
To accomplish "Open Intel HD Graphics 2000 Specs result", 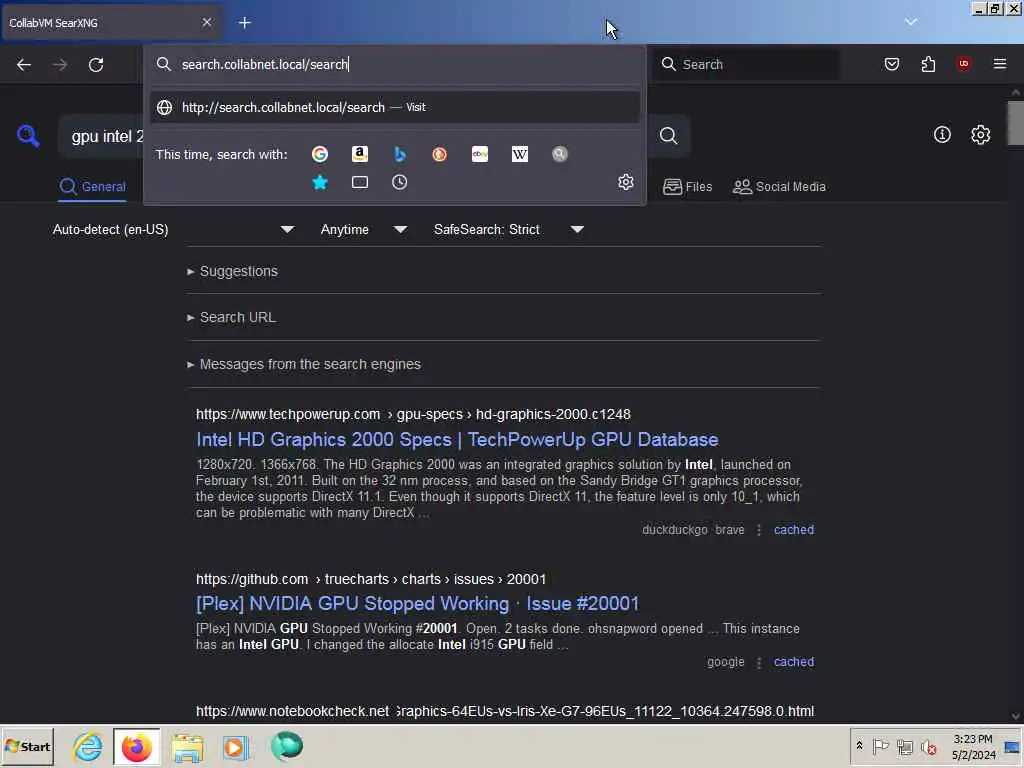I will pyautogui.click(x=457, y=440).
